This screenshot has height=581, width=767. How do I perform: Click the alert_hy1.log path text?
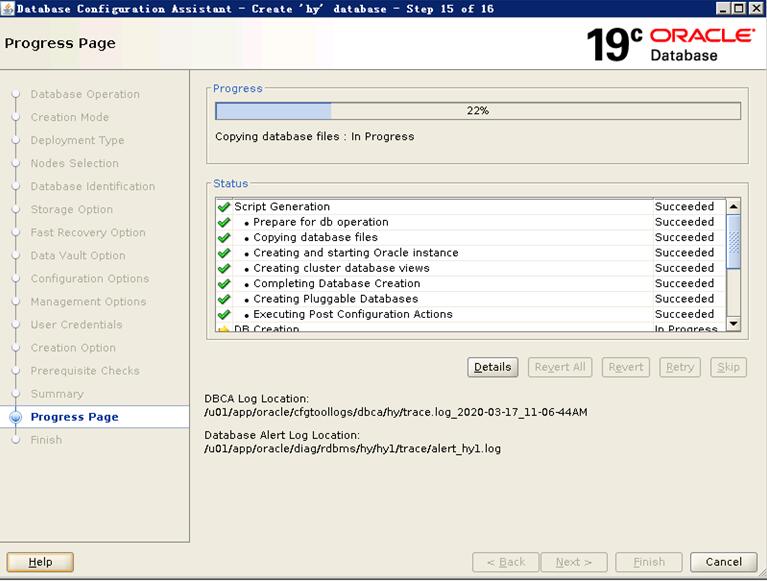pos(352,448)
